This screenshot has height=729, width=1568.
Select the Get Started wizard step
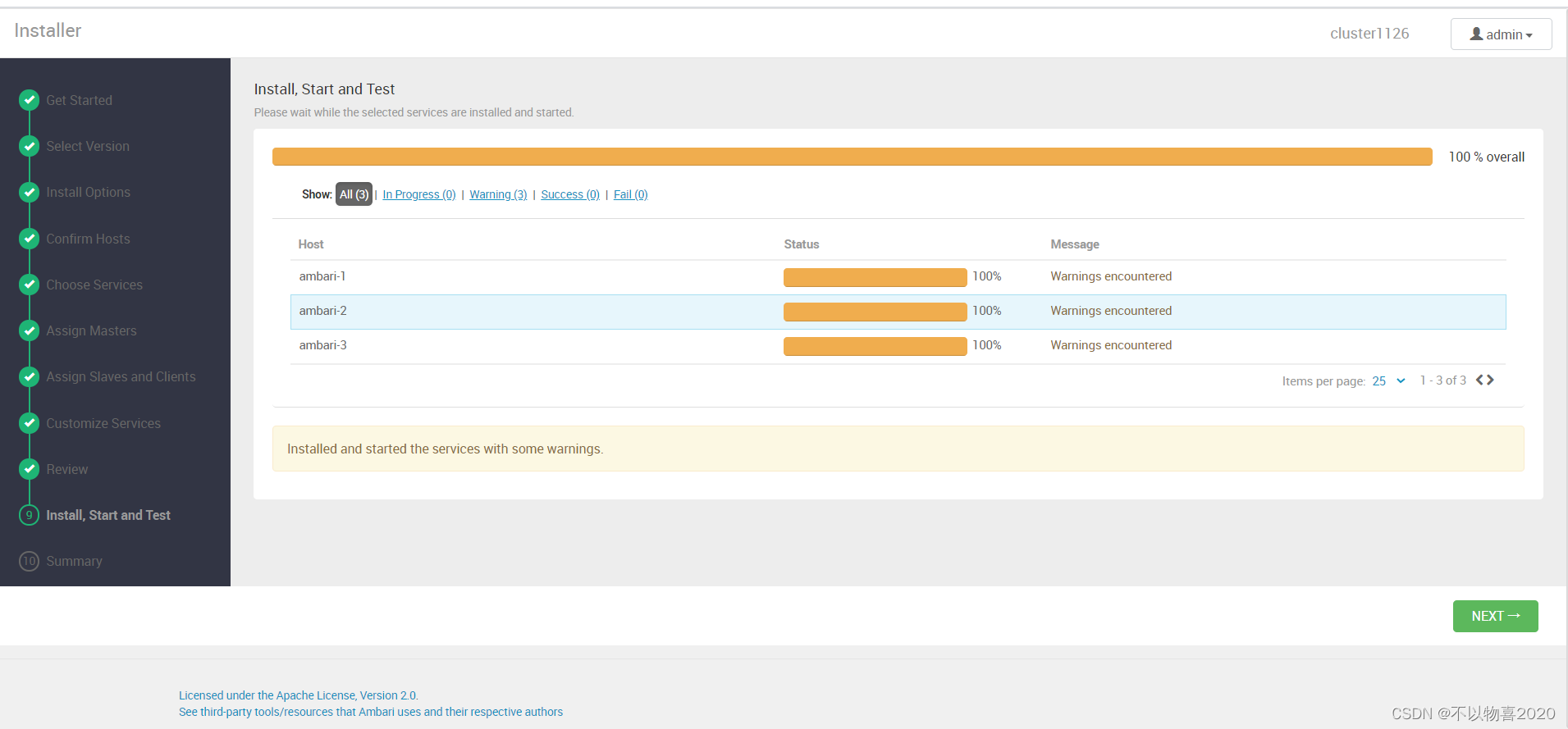coord(79,100)
